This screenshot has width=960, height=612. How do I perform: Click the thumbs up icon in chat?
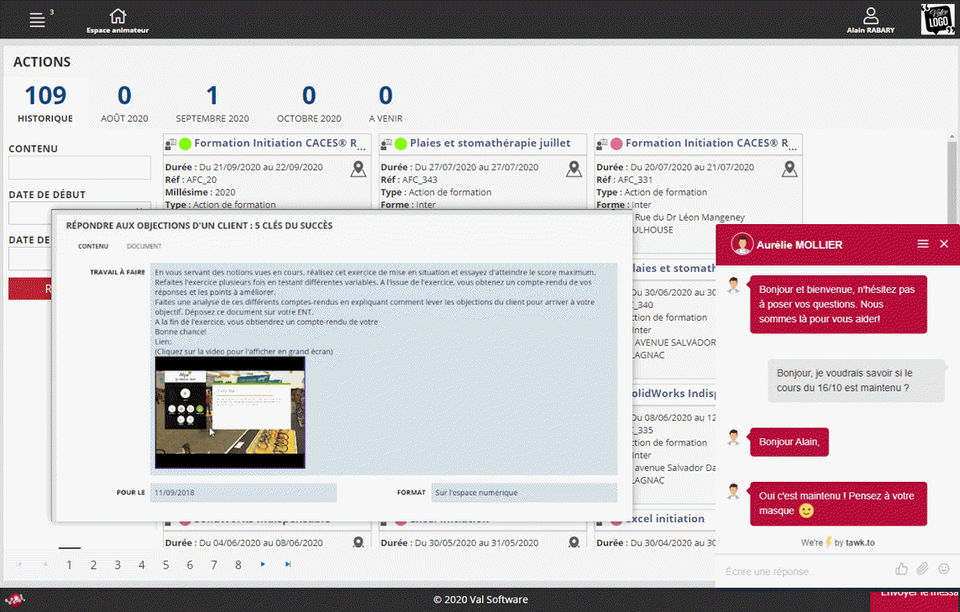tap(901, 570)
